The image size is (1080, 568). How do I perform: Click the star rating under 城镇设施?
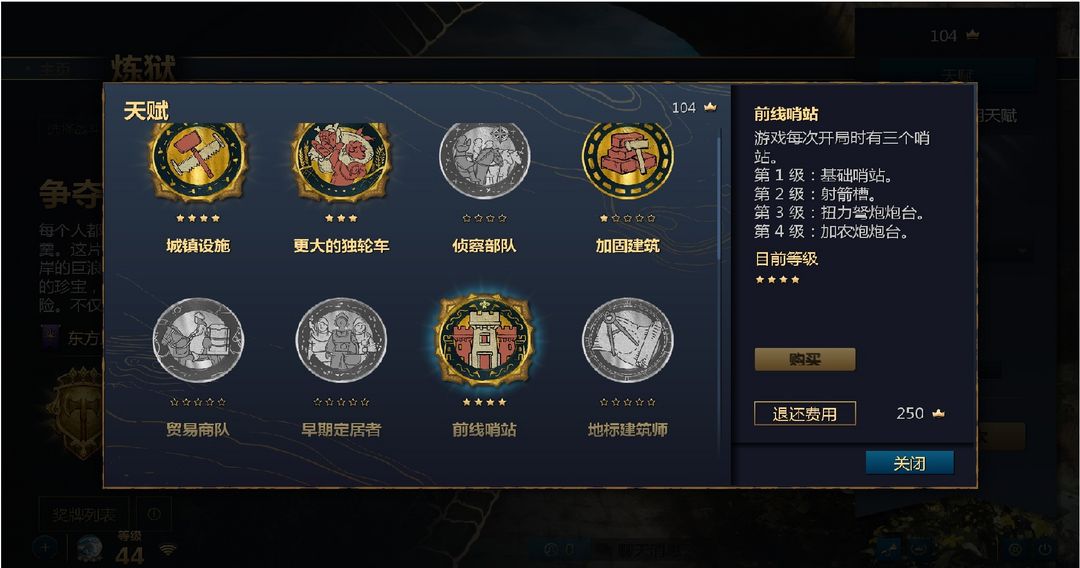coord(198,218)
